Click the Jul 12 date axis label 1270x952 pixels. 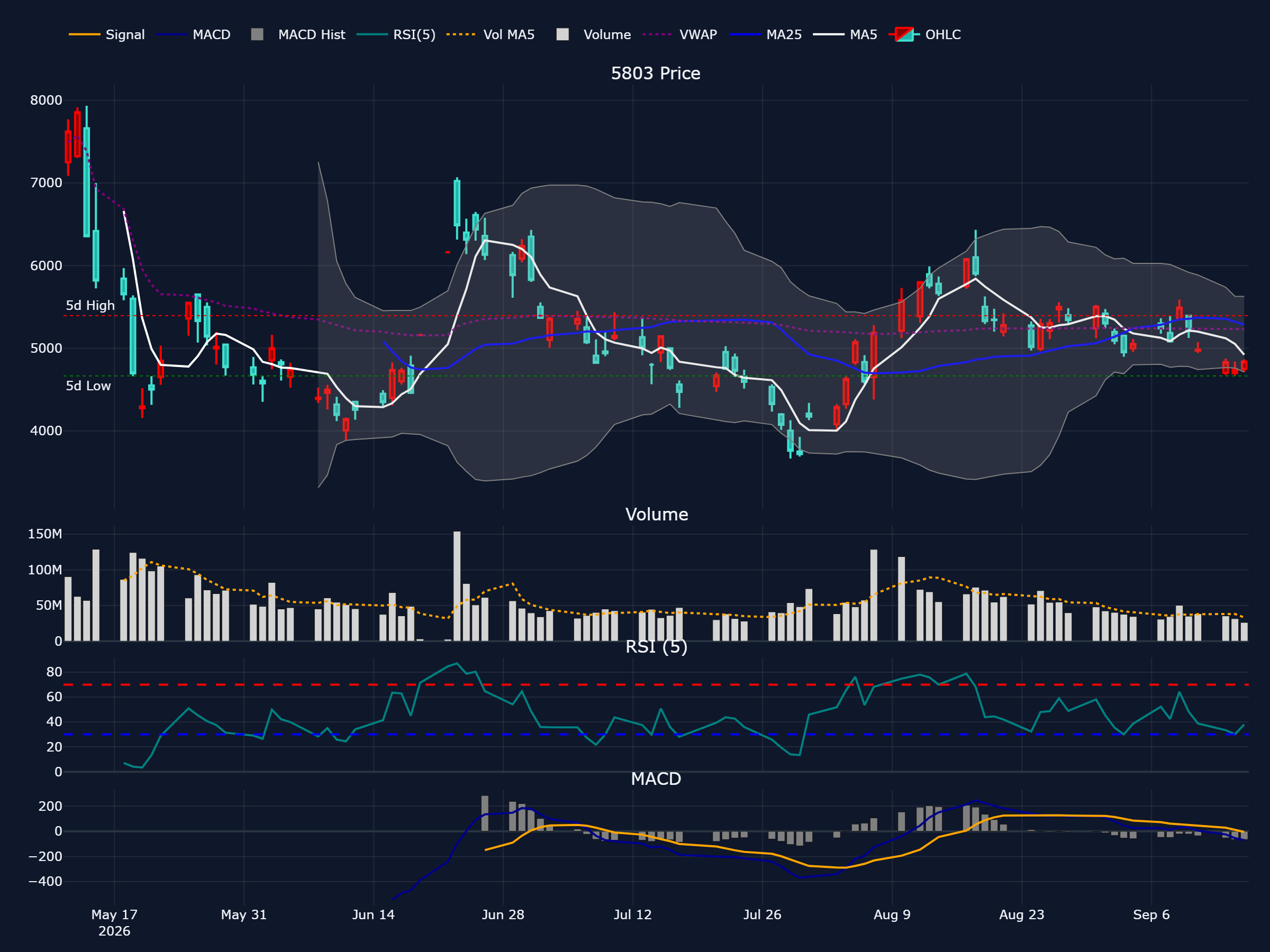[x=633, y=914]
